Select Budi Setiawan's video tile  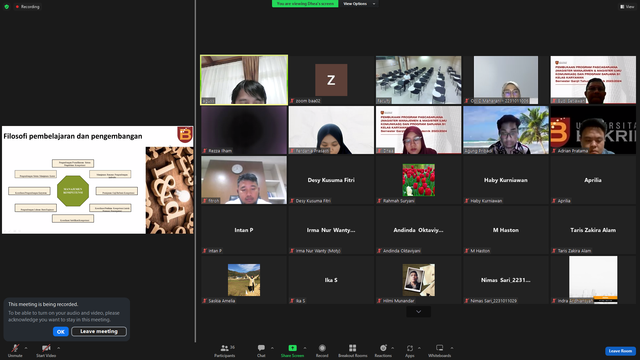pos(593,80)
